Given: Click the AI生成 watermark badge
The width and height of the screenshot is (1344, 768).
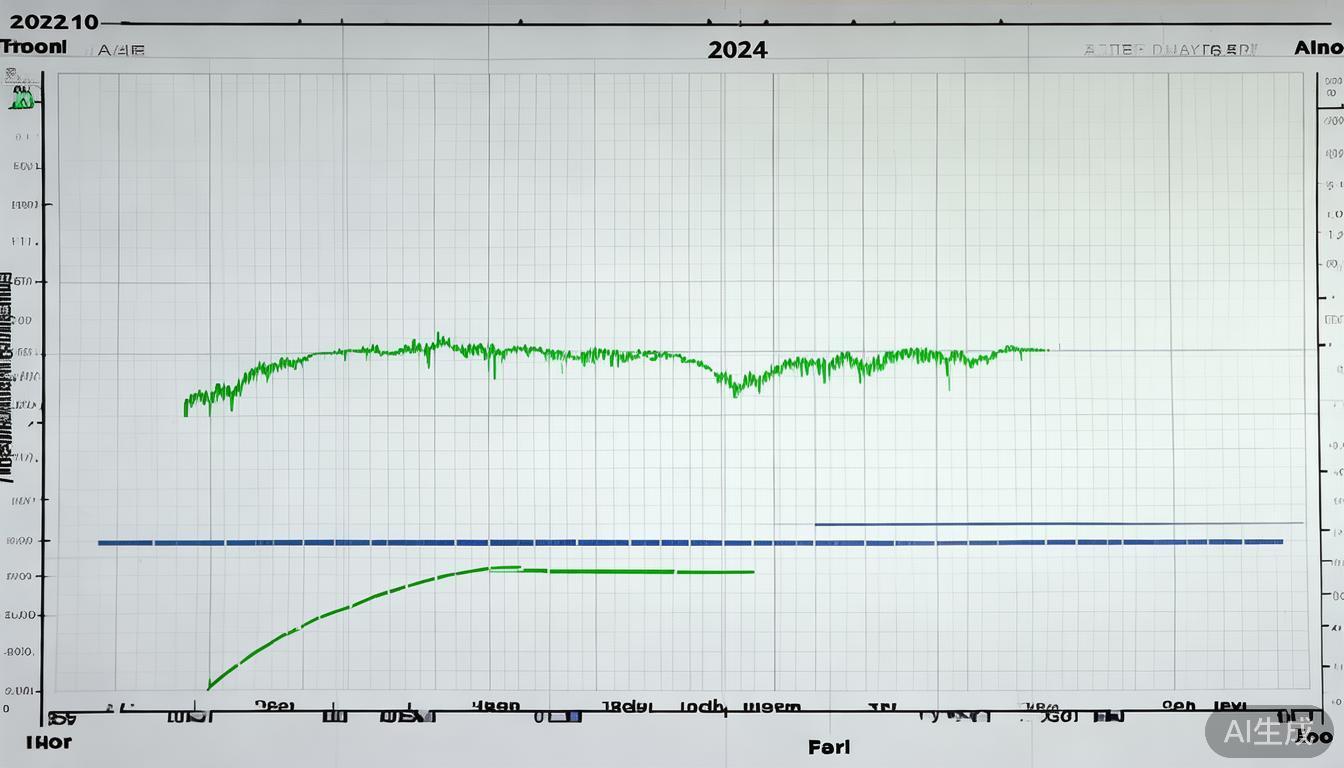Looking at the screenshot, I should [x=1268, y=732].
